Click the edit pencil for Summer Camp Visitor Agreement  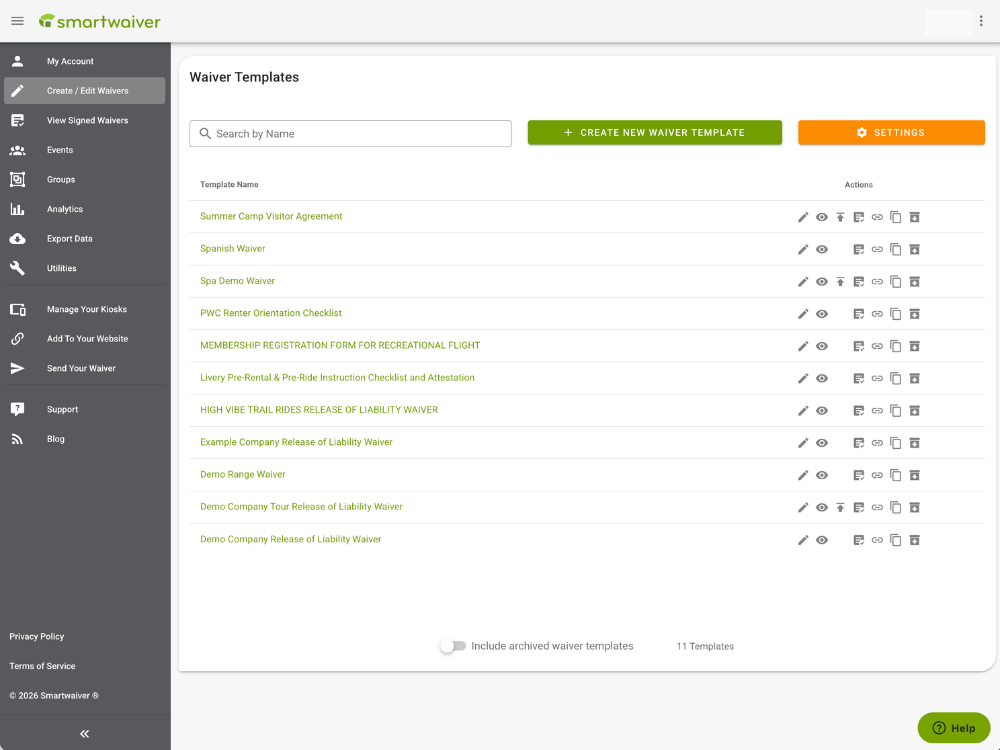(x=803, y=217)
